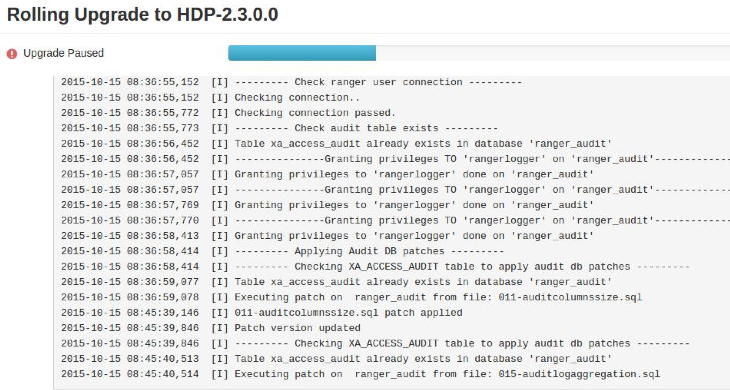
Task: Click the blue filled upgrade progress bar
Action: 302,53
